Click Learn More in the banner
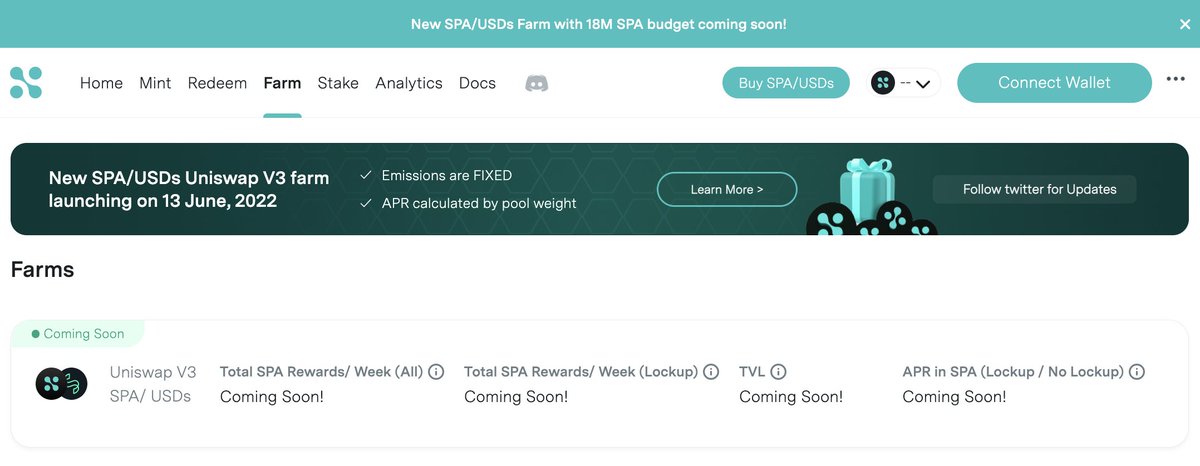The height and width of the screenshot is (466, 1200). [727, 189]
